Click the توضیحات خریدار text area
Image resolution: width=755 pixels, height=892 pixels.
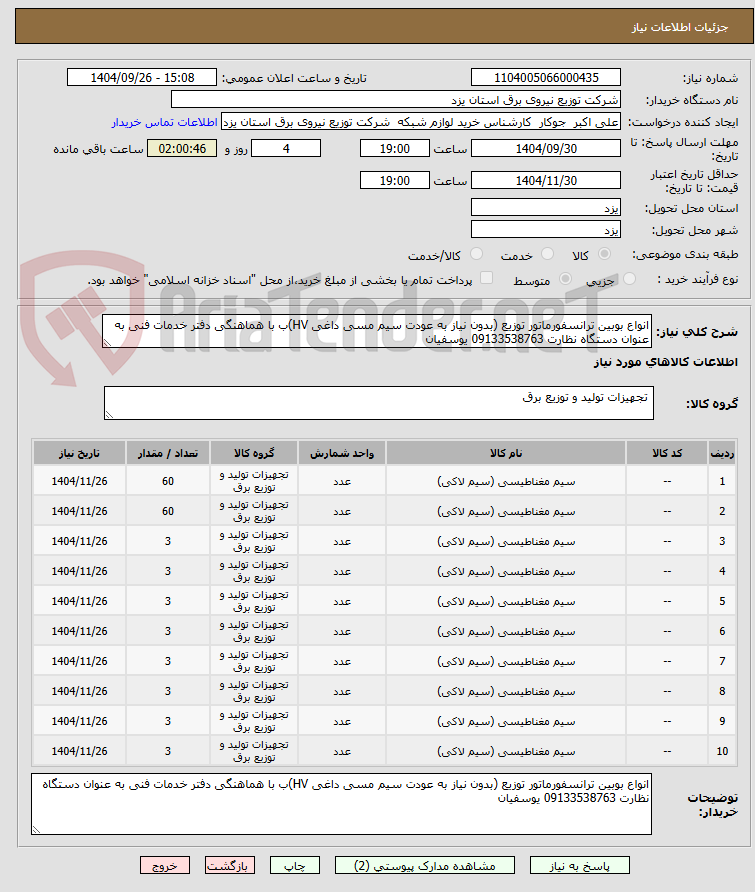(x=341, y=804)
